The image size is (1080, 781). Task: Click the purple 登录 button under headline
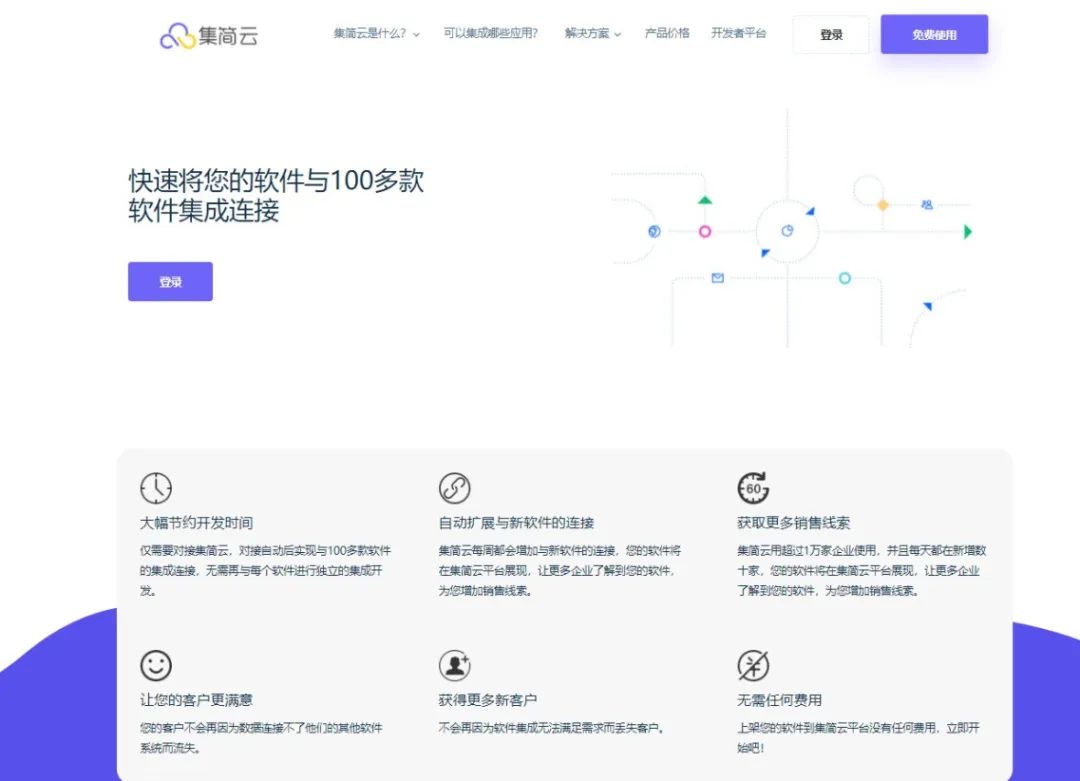(x=170, y=282)
